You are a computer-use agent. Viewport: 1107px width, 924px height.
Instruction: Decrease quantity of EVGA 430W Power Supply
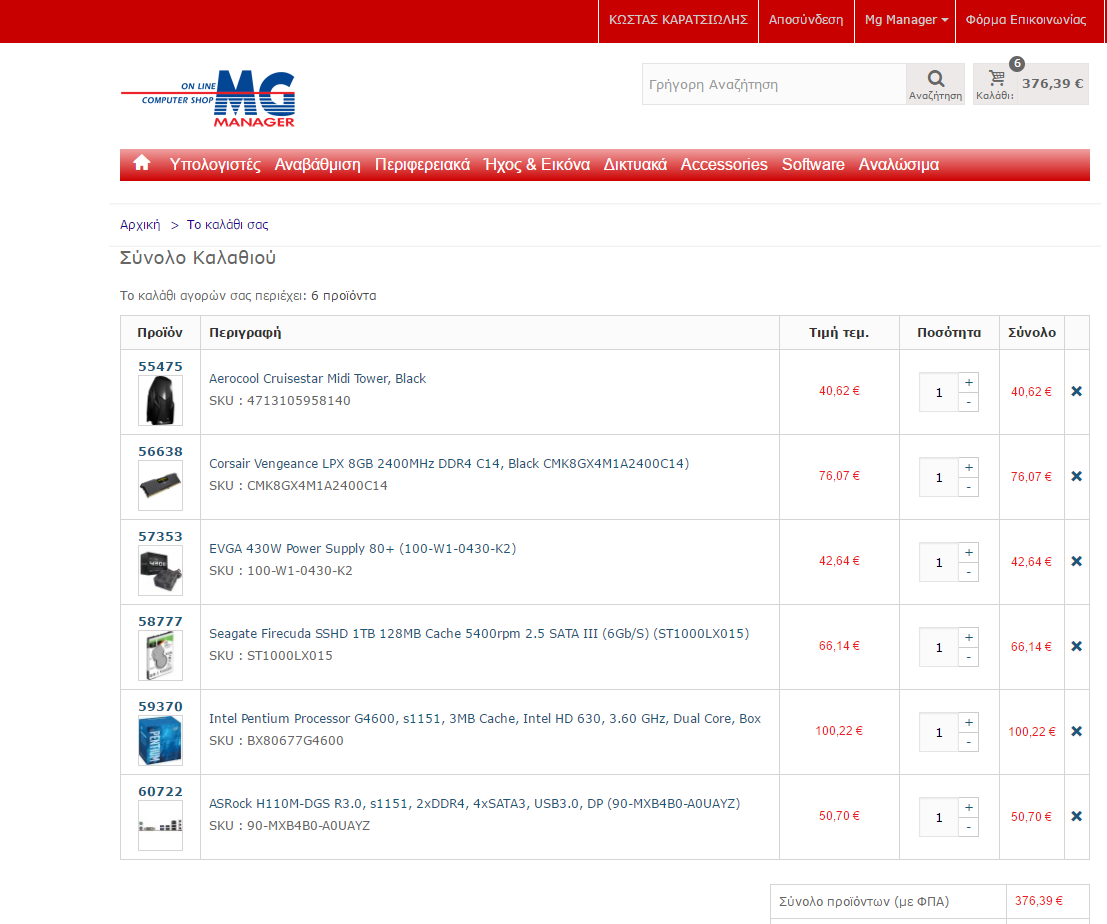(x=969, y=572)
